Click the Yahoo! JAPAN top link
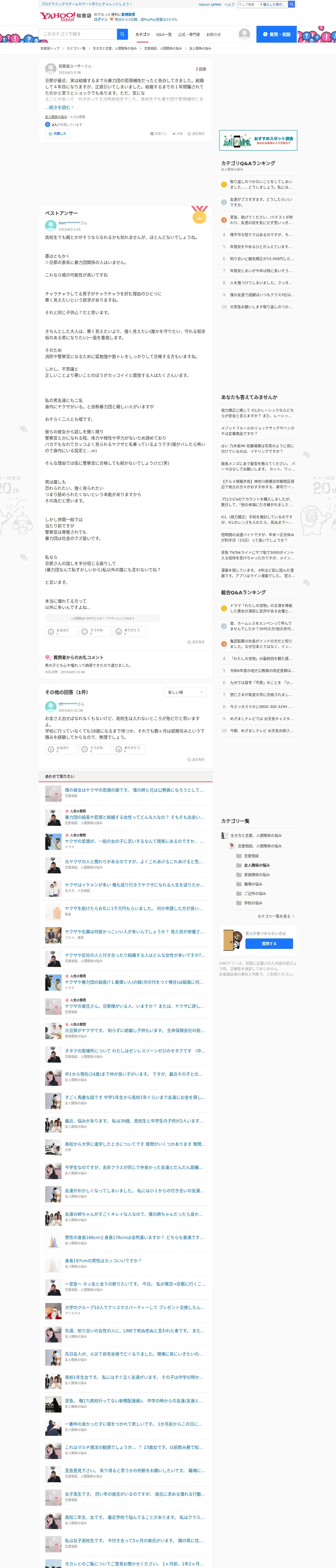 coord(210,4)
